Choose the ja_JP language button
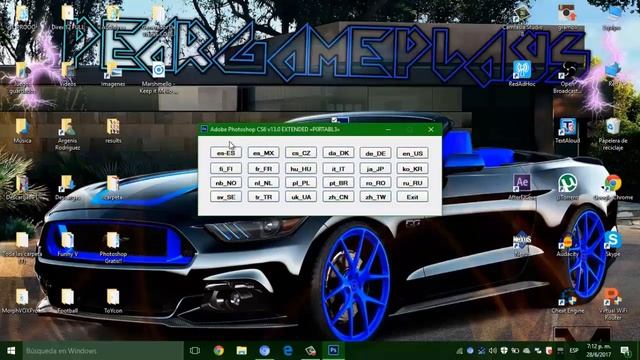640x360 pixels. tap(375, 169)
